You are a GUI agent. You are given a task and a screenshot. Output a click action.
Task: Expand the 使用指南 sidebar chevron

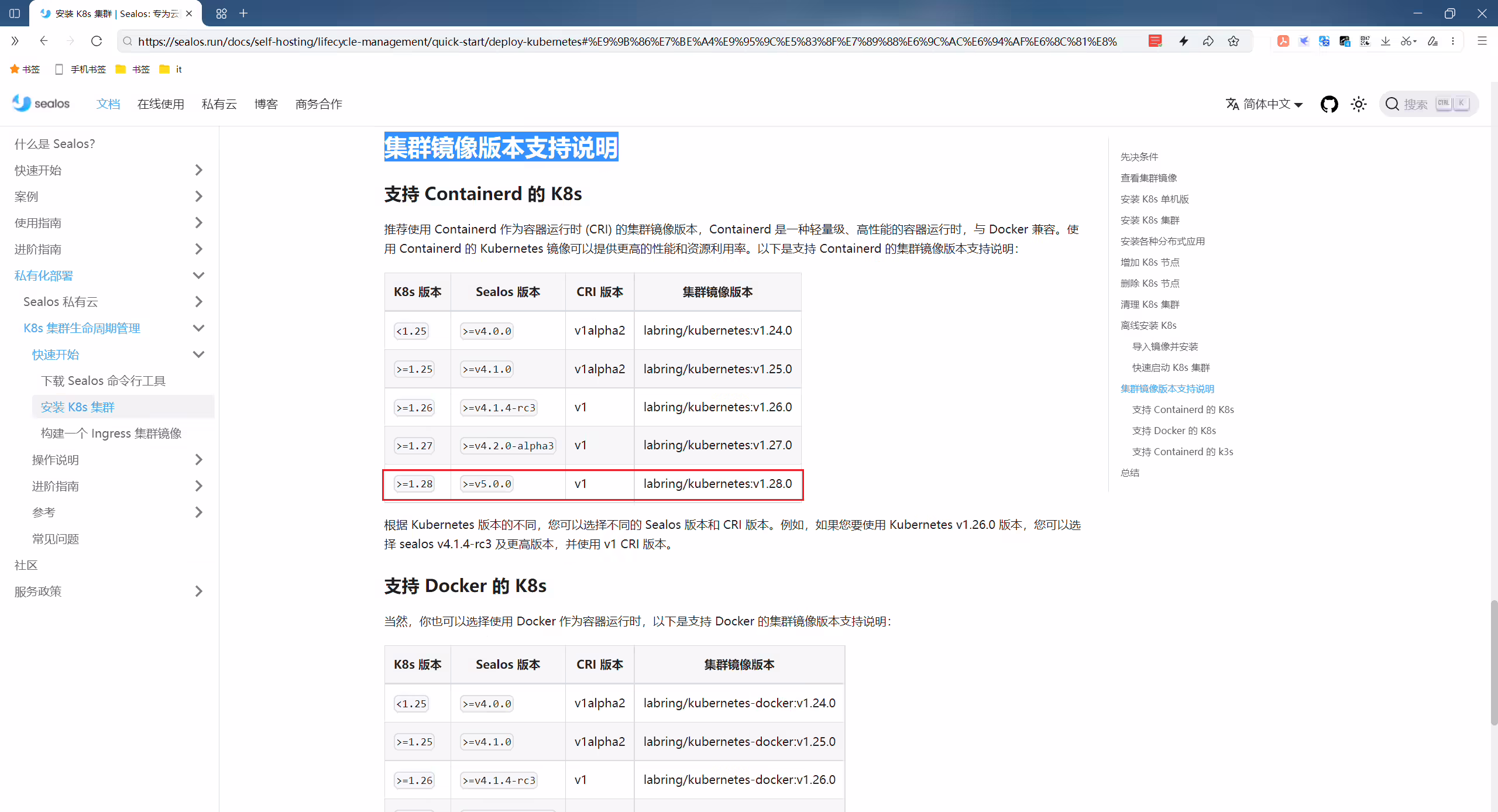[198, 223]
